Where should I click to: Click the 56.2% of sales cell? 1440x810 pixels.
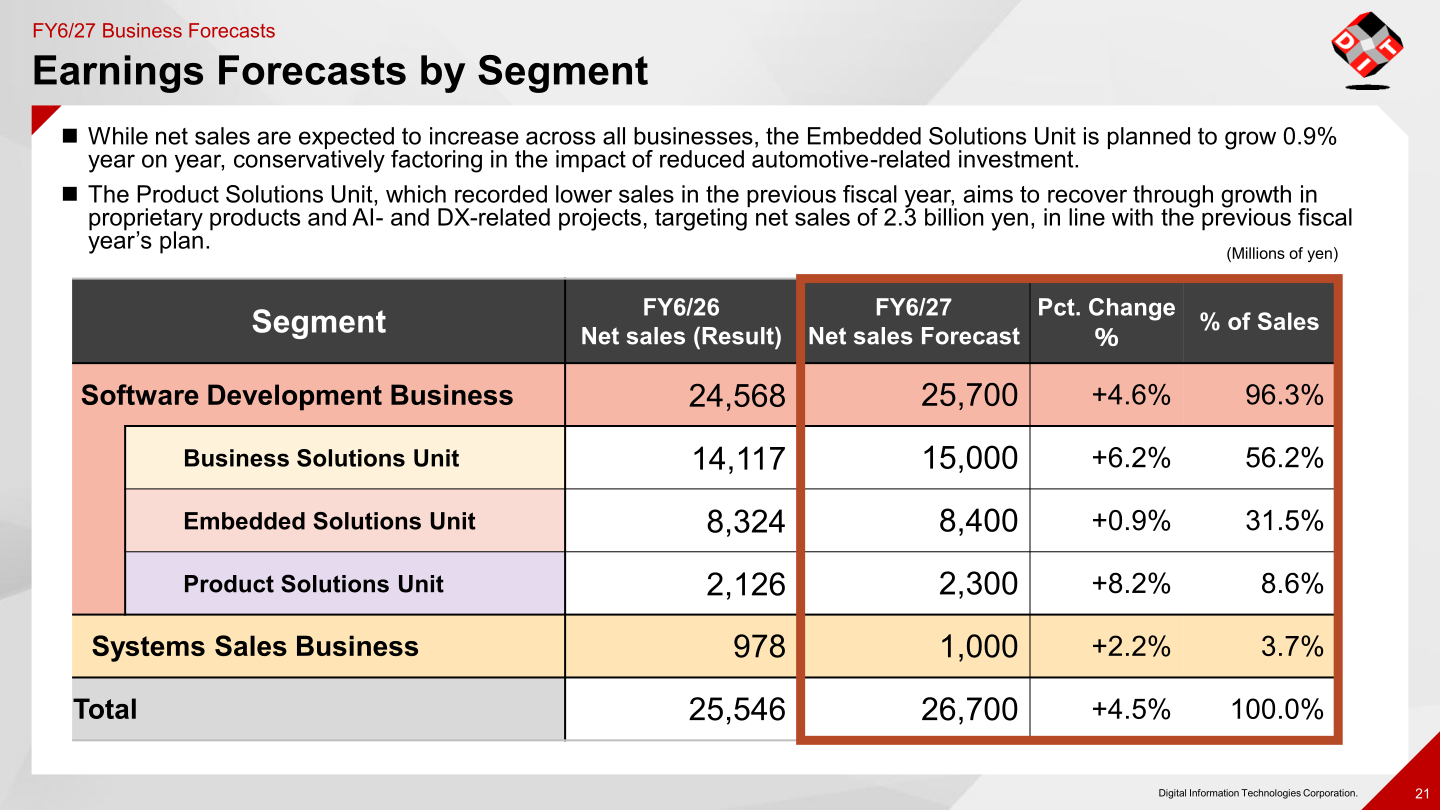tap(1285, 458)
